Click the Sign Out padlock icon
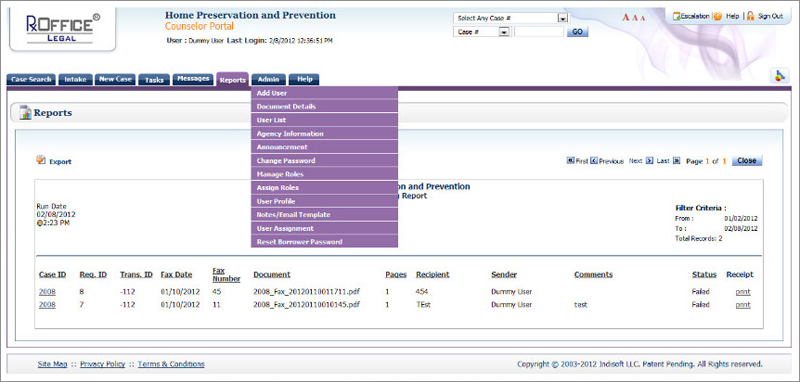The image size is (800, 382). [750, 16]
